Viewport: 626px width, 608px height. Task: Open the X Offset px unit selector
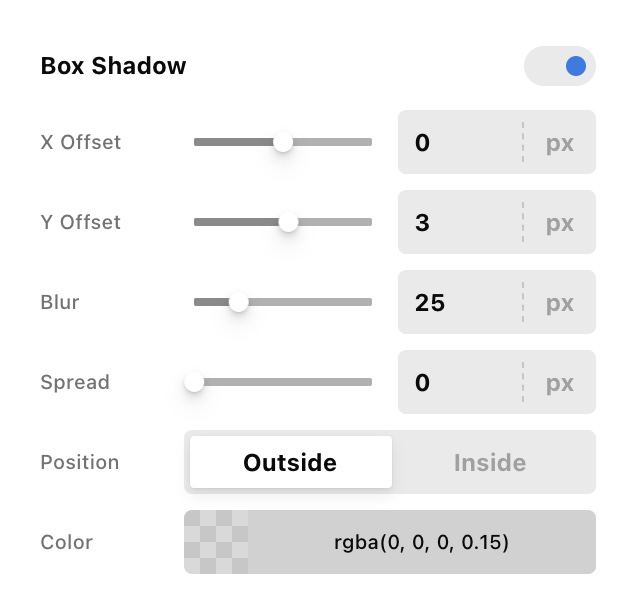(560, 143)
